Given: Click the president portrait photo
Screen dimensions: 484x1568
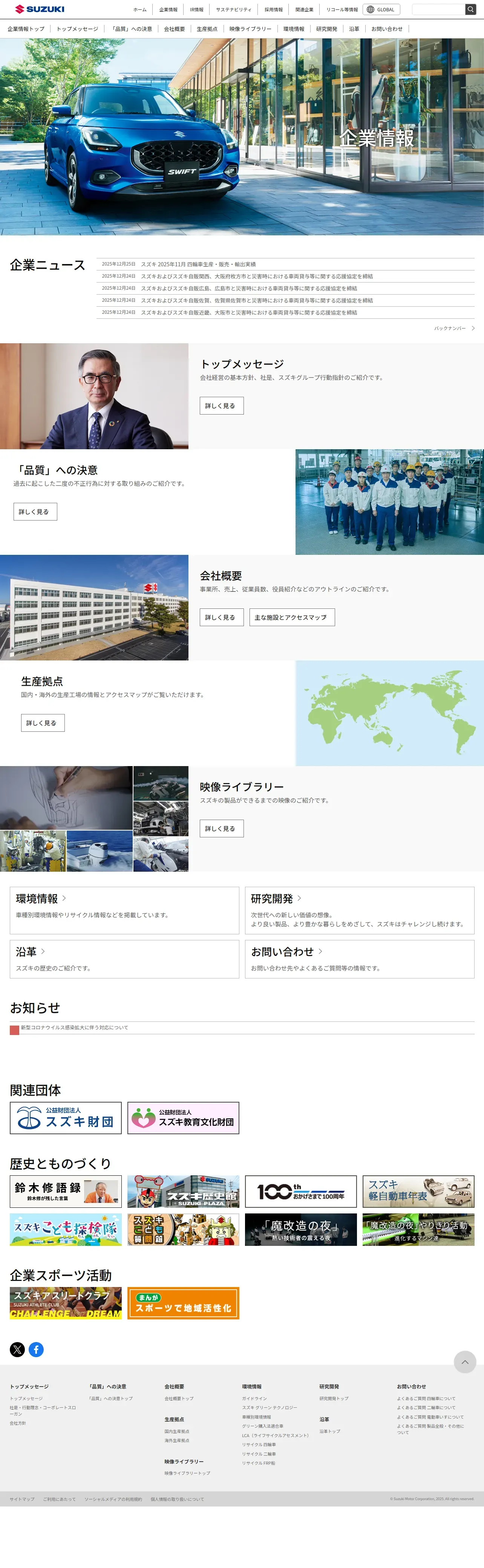Looking at the screenshot, I should coord(94,396).
